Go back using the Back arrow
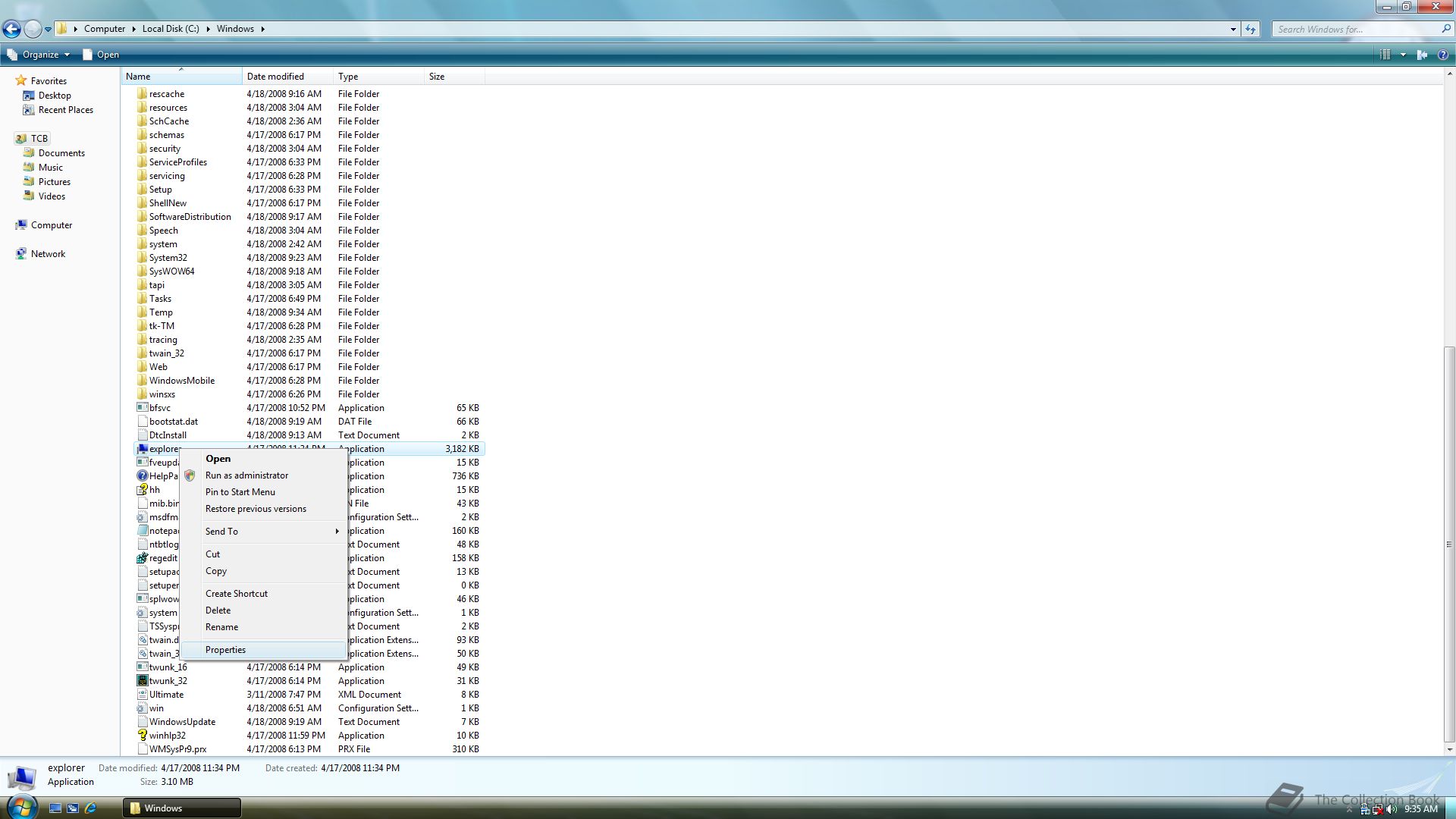The image size is (1456, 819). pos(11,29)
